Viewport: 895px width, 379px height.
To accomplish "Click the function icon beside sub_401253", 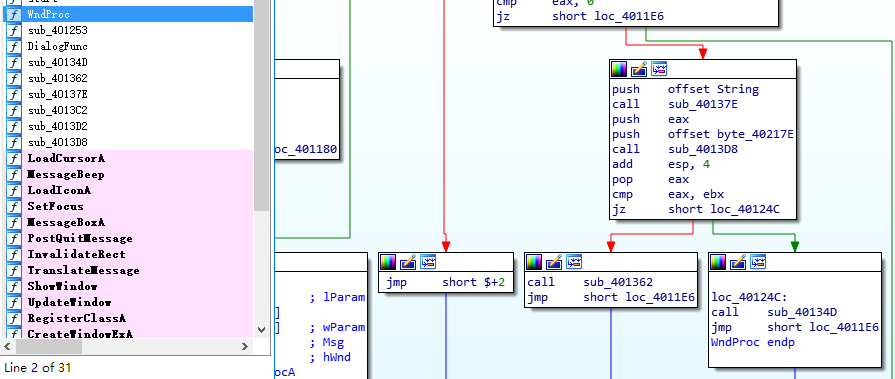I will click(13, 30).
